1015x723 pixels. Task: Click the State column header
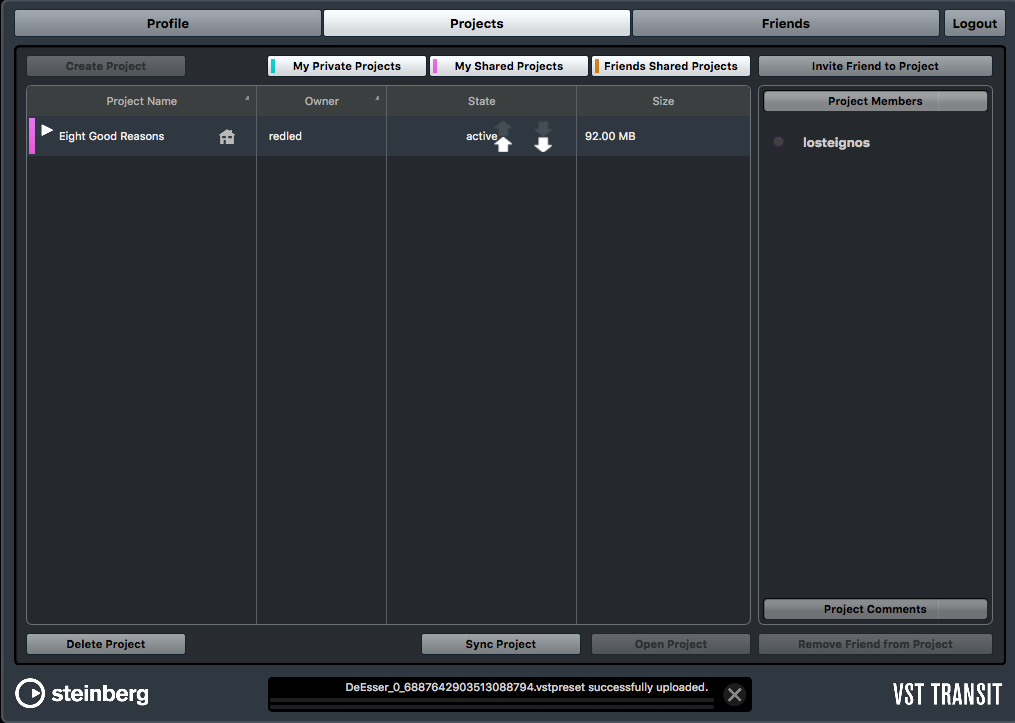482,101
